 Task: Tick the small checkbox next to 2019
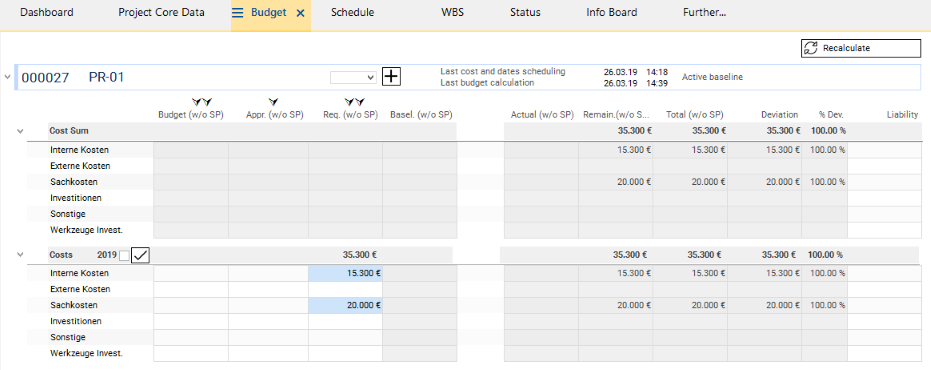pos(124,255)
